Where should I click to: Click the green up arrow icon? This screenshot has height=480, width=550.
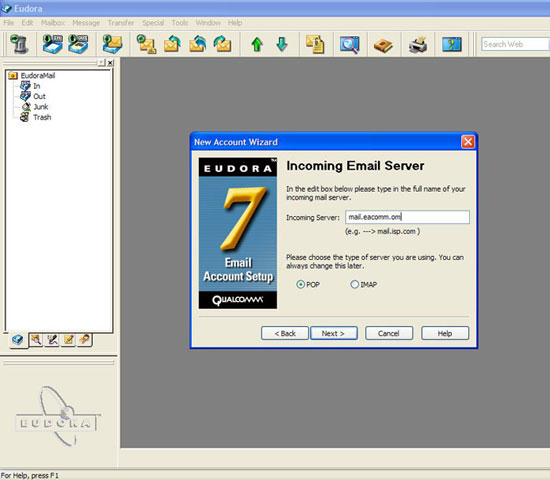pyautogui.click(x=257, y=45)
